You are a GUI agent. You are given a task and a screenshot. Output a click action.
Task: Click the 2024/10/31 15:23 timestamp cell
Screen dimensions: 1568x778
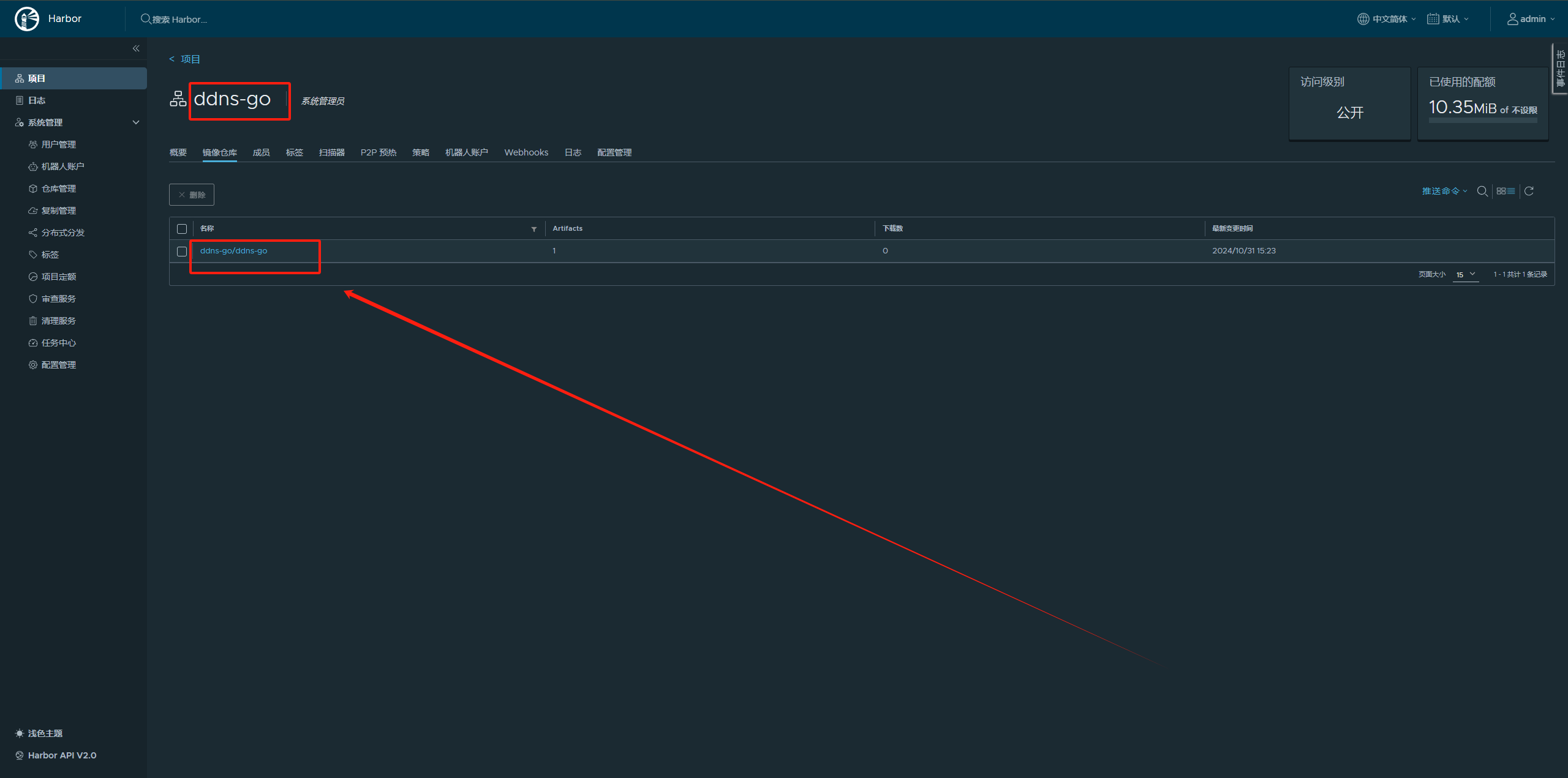click(1244, 251)
